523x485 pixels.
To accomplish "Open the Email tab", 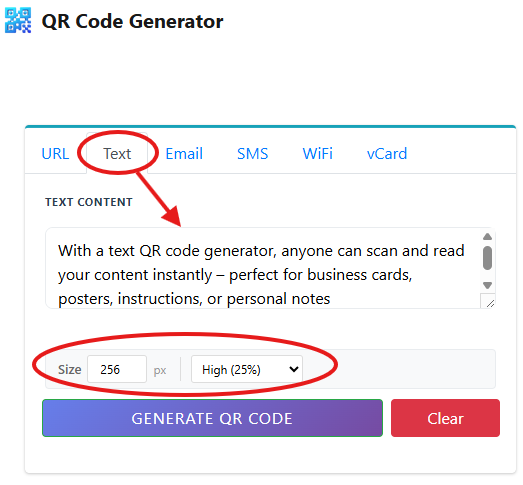I will (184, 154).
